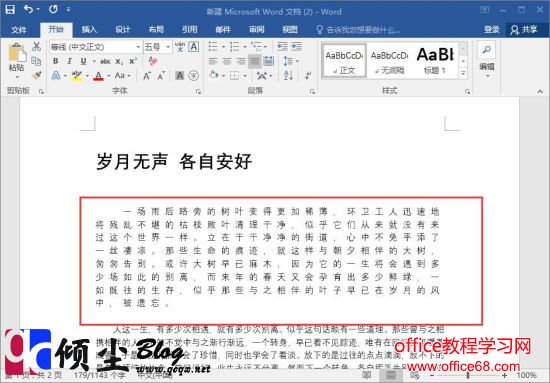The image size is (550, 383).
Task: Click the Tell me search box
Action: (358, 29)
